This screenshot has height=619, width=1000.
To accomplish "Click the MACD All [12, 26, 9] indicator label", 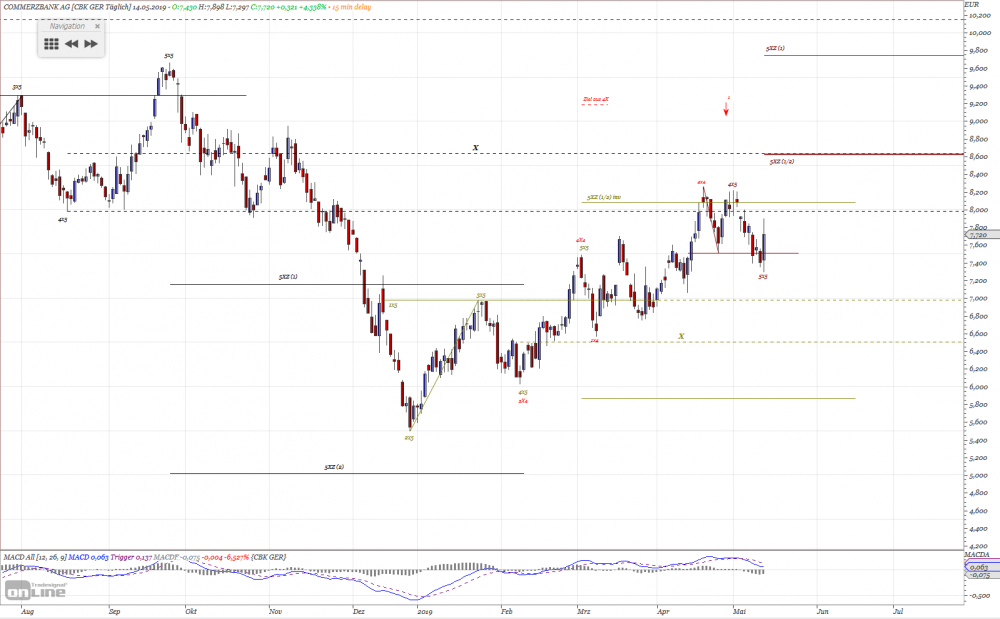I will click(34, 557).
